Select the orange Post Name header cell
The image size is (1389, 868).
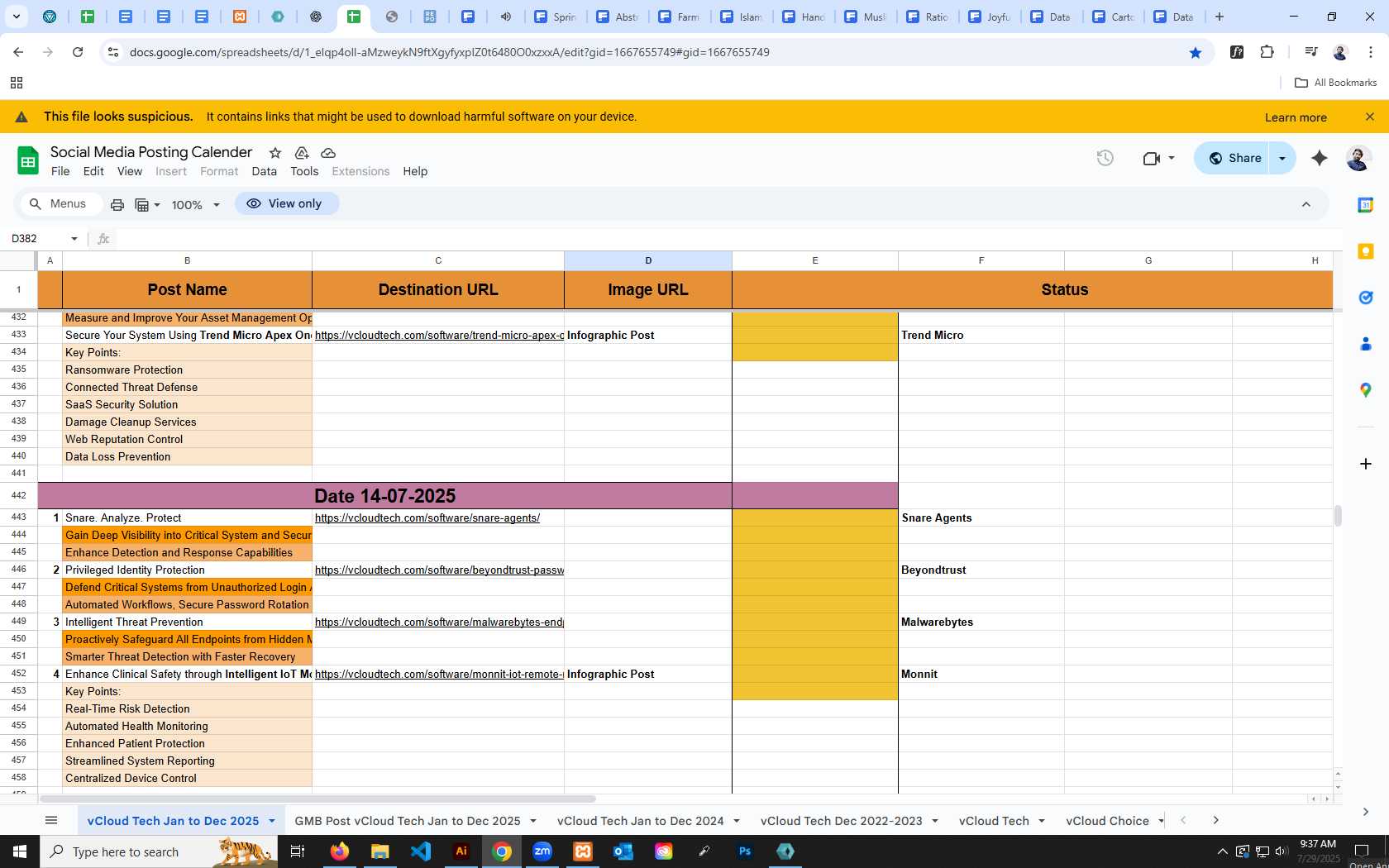coord(188,290)
